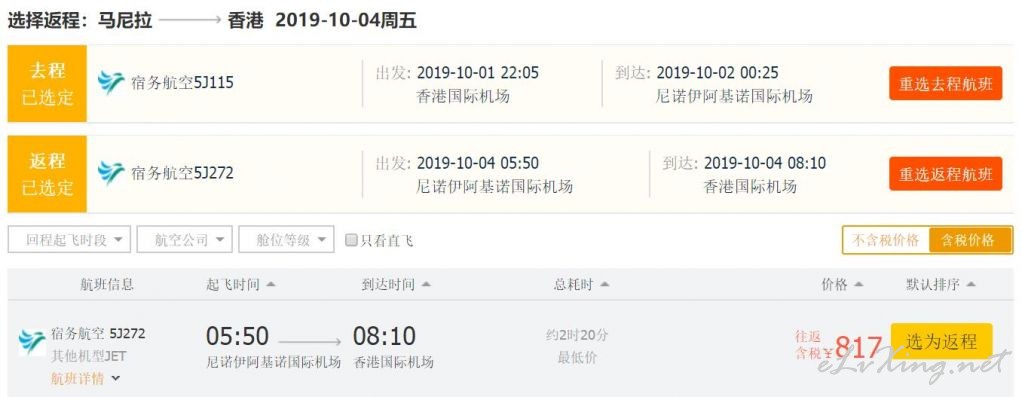Sort by total duration using 总耗时 arrow
Image resolution: width=1022 pixels, height=397 pixels.
coord(604,285)
